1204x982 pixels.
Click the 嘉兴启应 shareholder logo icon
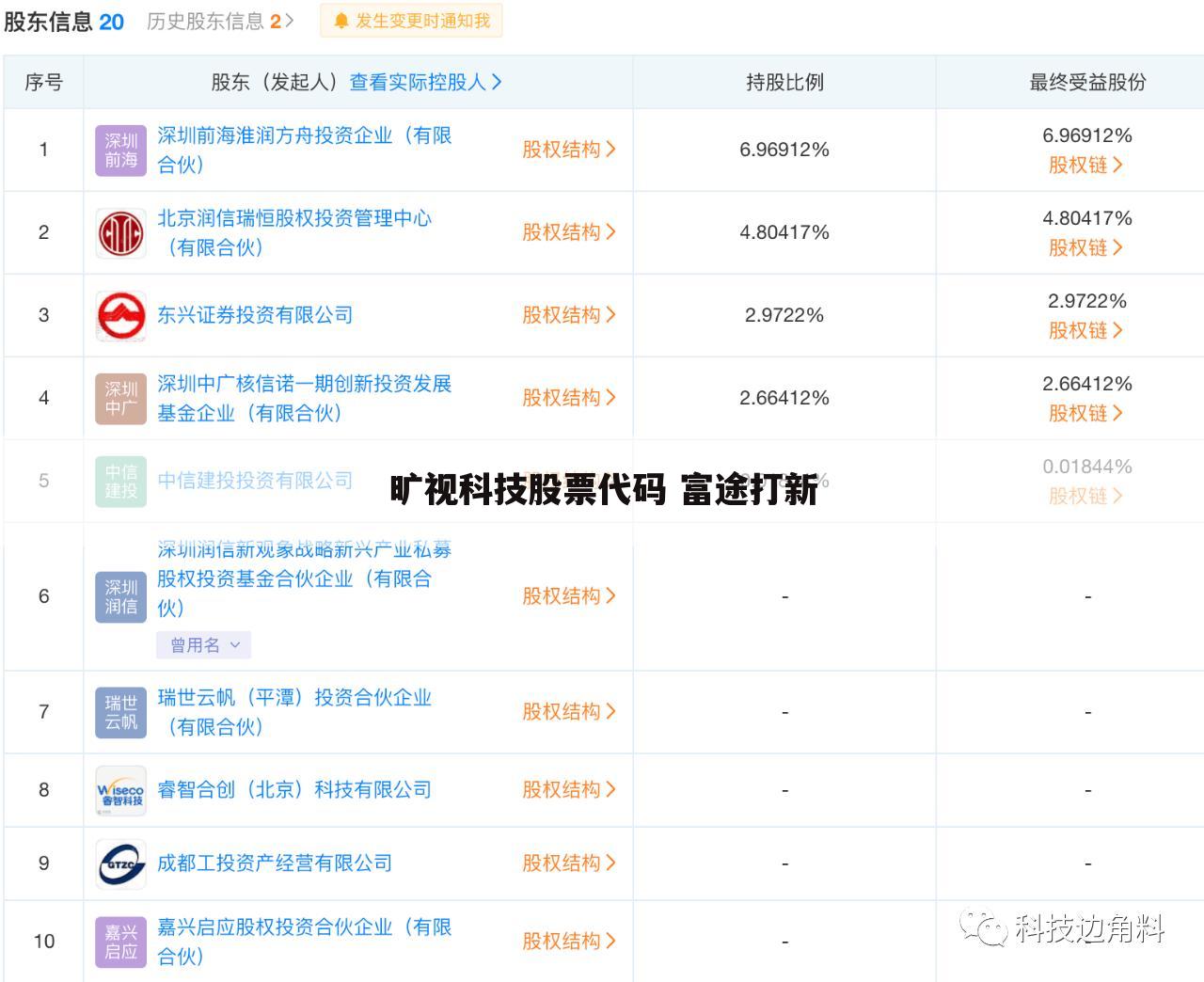(120, 942)
